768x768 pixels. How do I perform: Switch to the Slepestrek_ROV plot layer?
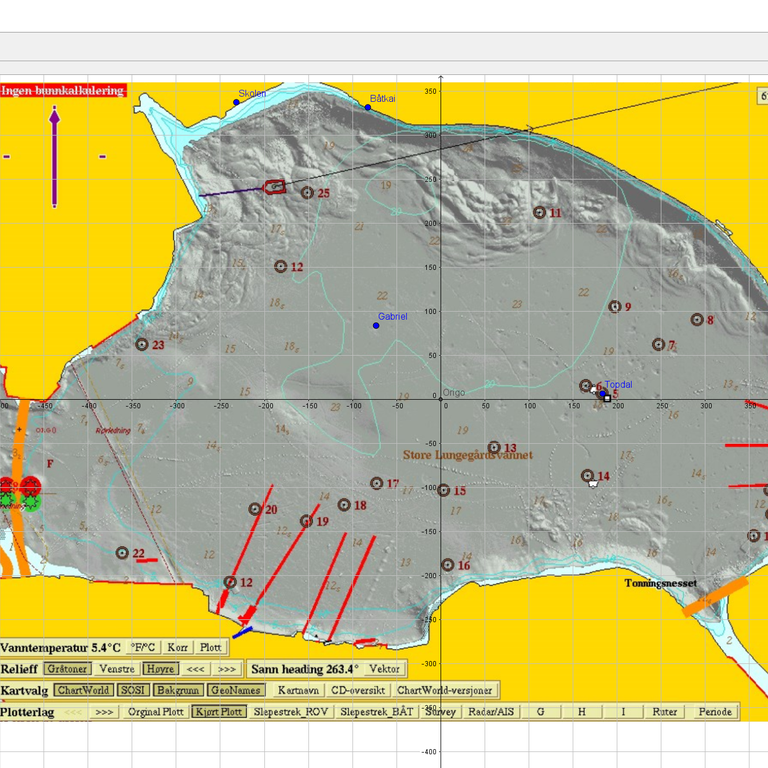(x=290, y=712)
